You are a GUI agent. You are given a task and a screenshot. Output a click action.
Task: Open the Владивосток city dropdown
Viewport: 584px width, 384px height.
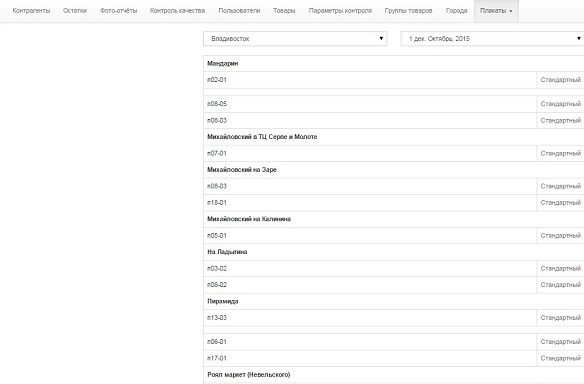pyautogui.click(x=295, y=39)
